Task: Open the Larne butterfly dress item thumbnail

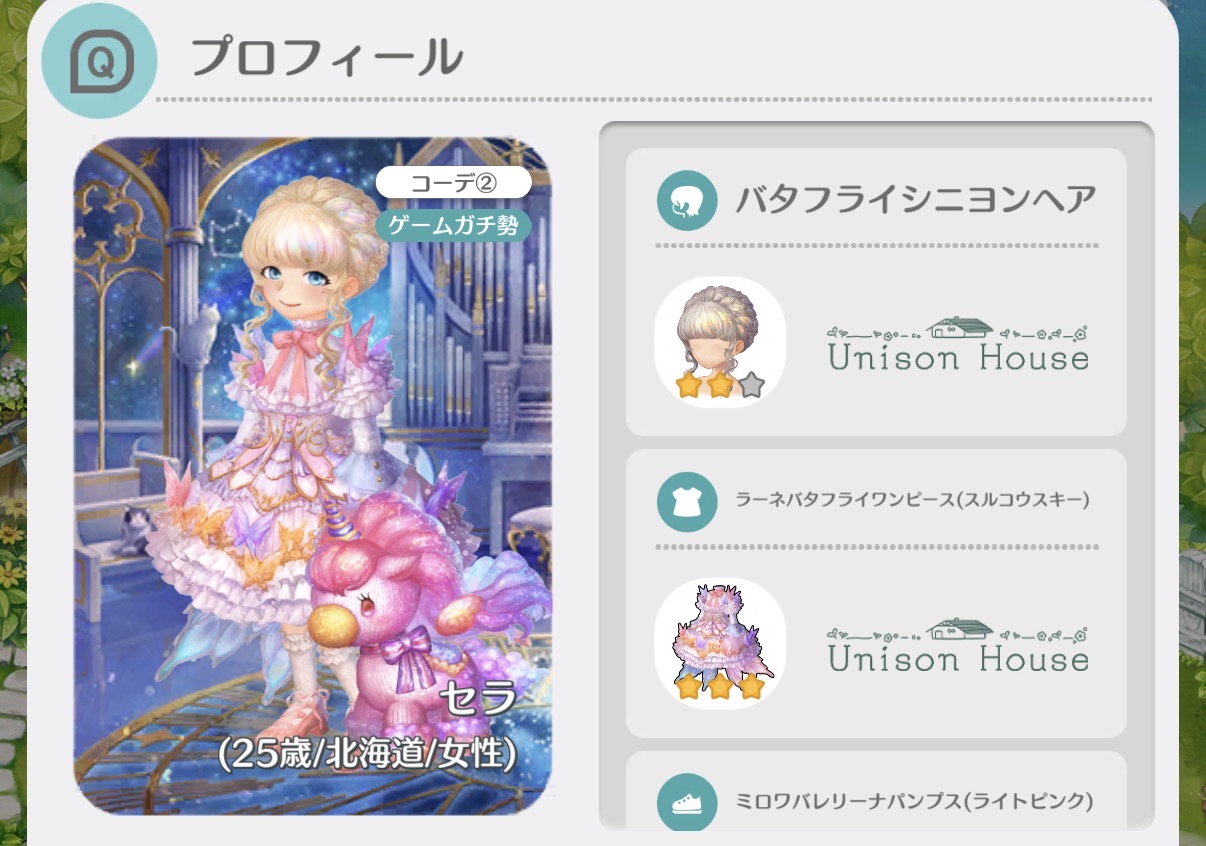Action: (720, 644)
